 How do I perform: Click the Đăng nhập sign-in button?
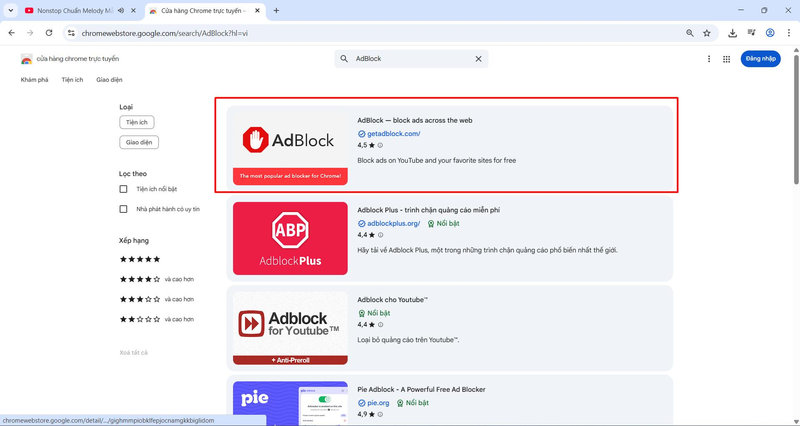point(760,59)
